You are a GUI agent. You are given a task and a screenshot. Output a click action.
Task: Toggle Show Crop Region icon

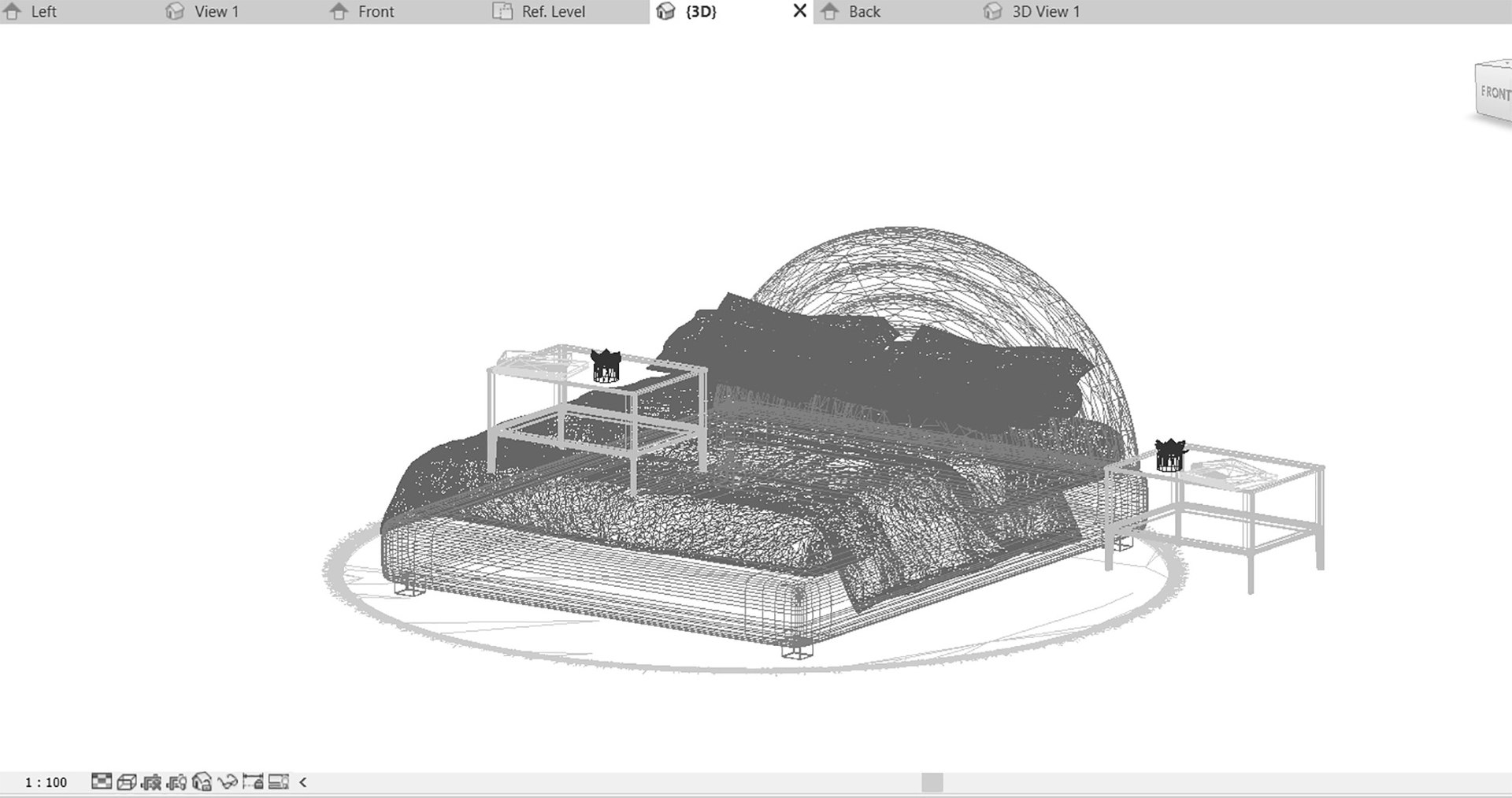(176, 781)
